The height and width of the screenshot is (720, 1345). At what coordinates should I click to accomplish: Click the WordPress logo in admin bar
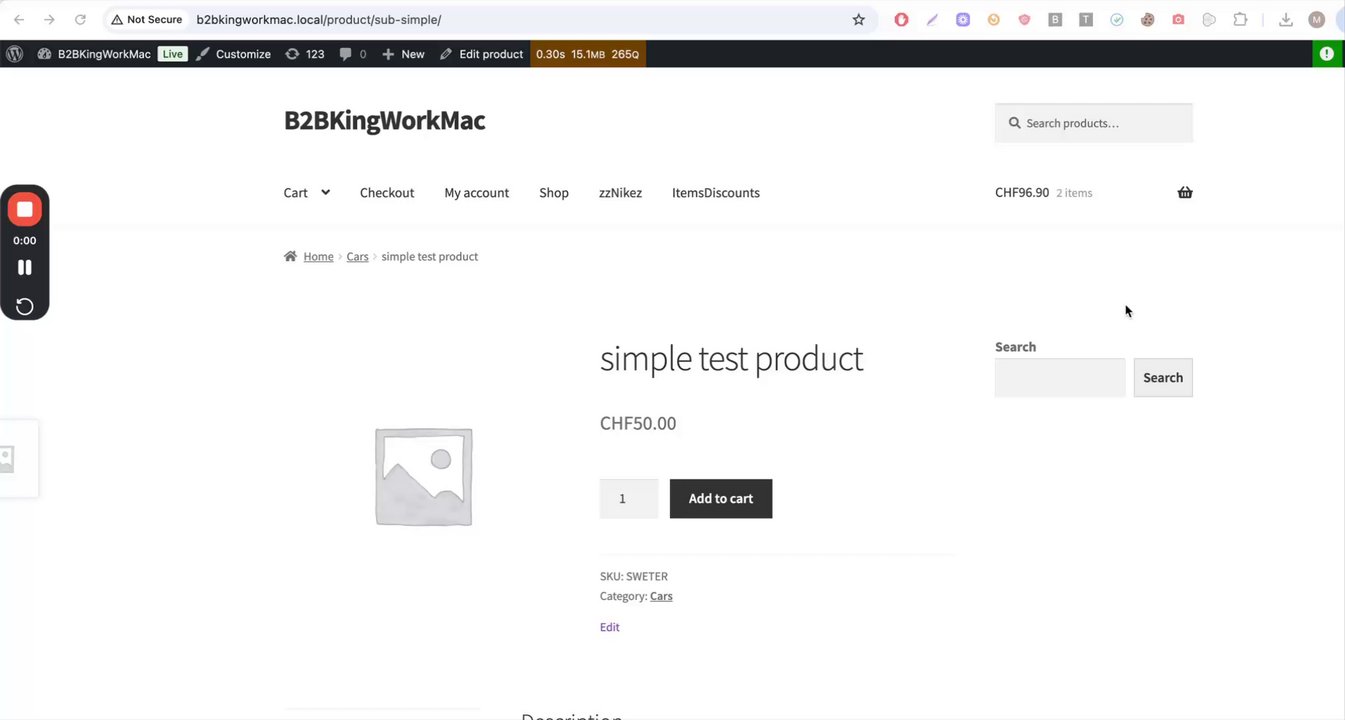(x=14, y=54)
